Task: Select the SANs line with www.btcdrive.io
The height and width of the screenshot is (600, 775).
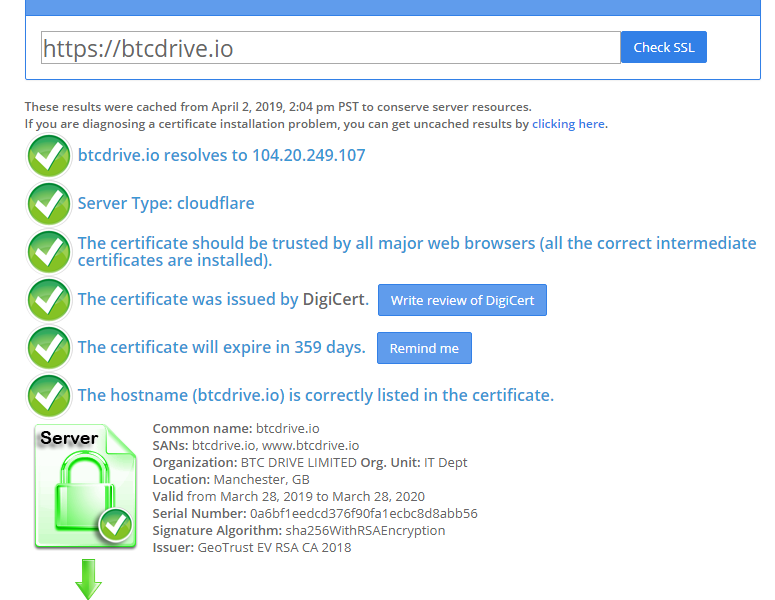Action: 256,445
